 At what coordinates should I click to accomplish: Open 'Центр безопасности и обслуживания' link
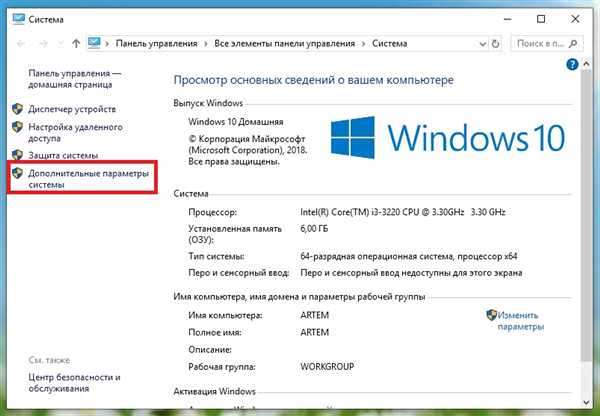74,383
